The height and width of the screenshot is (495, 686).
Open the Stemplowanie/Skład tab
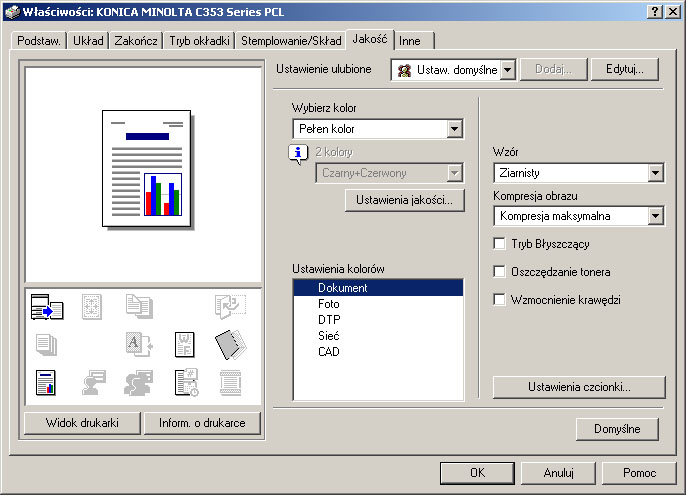click(291, 41)
